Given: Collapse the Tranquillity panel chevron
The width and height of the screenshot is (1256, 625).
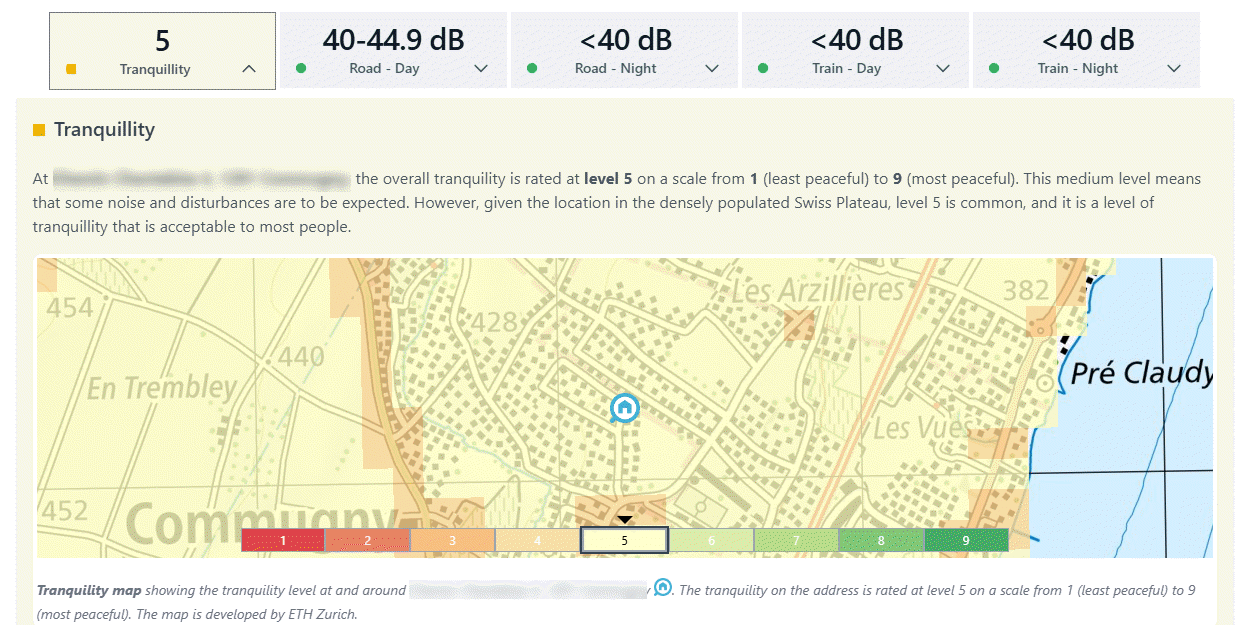Looking at the screenshot, I should [249, 69].
